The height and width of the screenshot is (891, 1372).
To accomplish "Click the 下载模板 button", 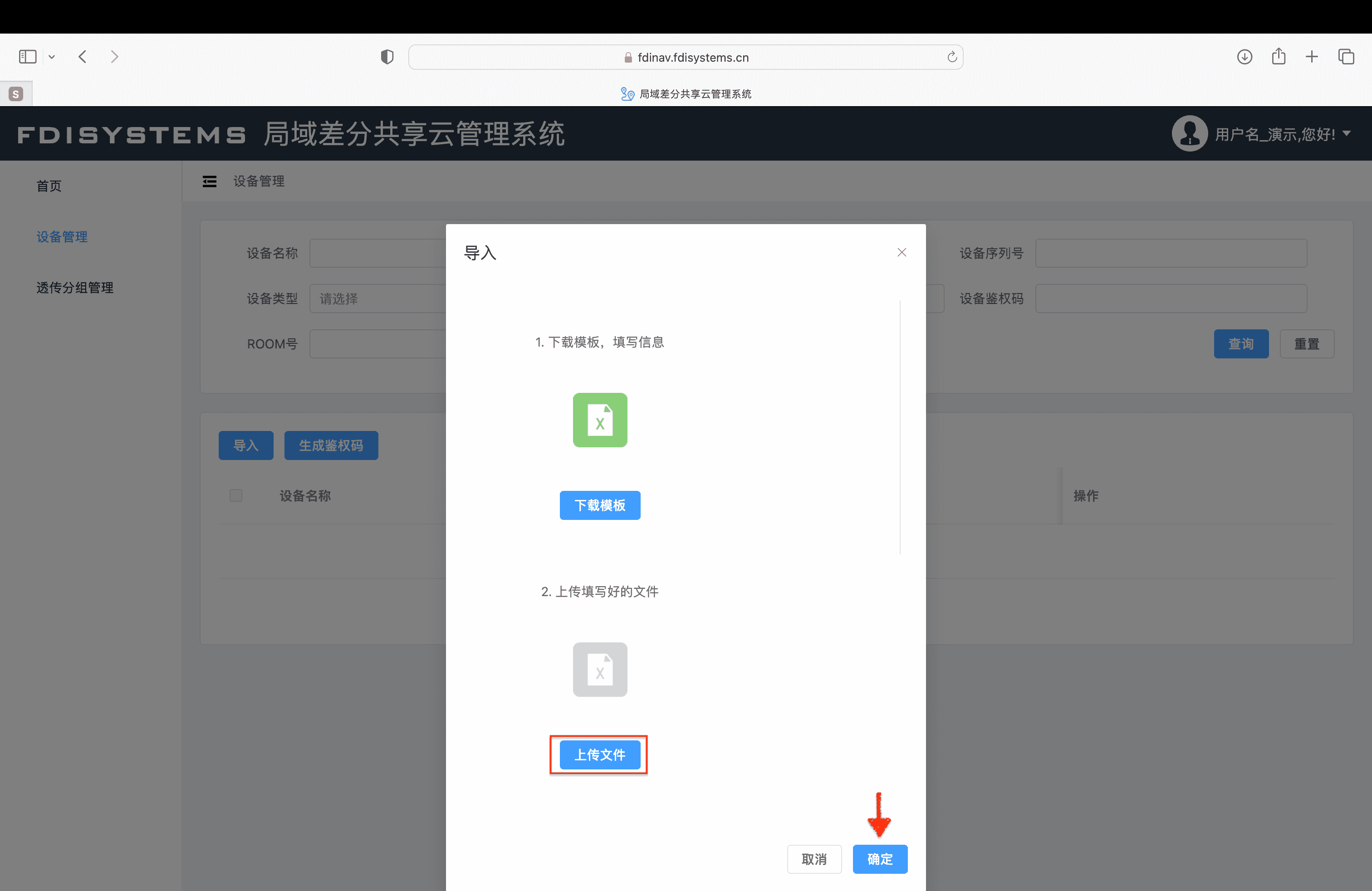I will point(599,505).
